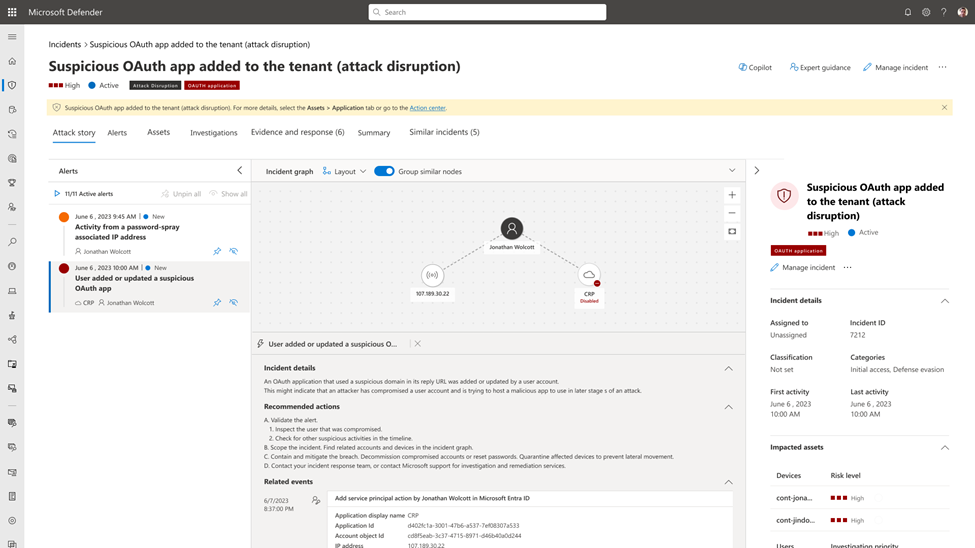Screen dimensions: 975x548
Task: Open more options ellipsis in header
Action: 943,67
